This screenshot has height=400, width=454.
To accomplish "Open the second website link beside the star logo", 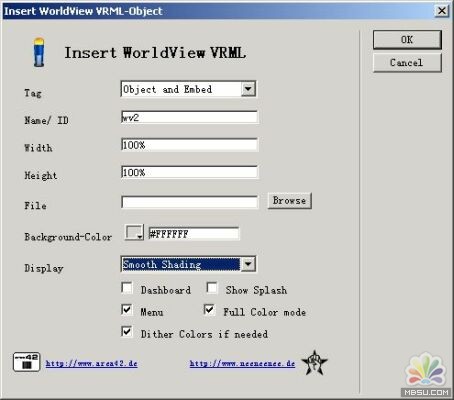I will (242, 363).
